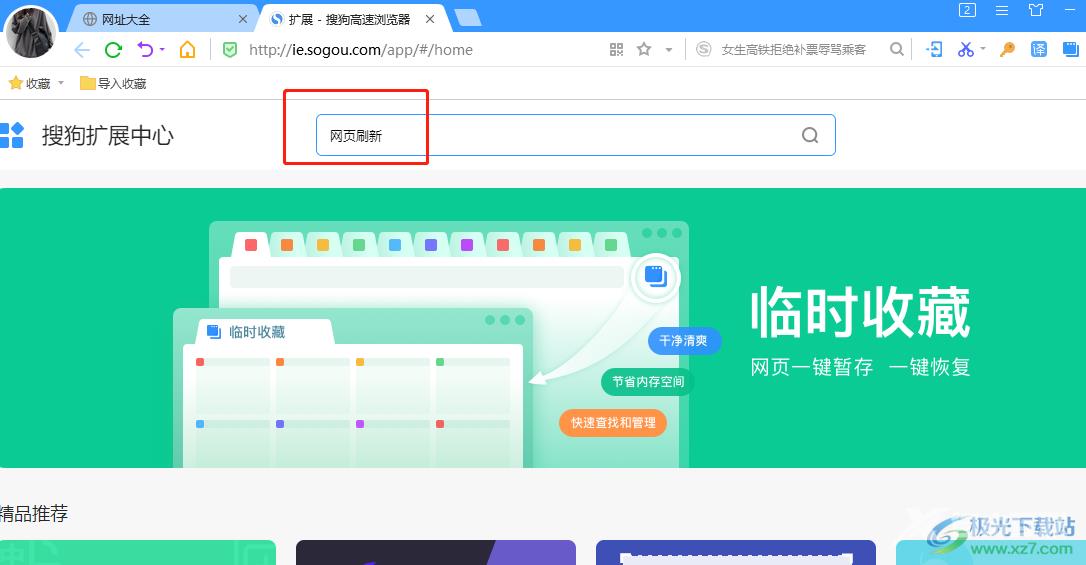Close the 网址大全 tab

[x=242, y=19]
